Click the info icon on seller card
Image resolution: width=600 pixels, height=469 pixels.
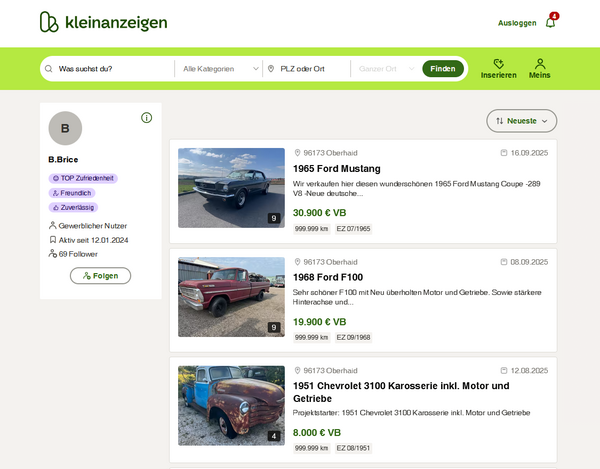(x=147, y=118)
